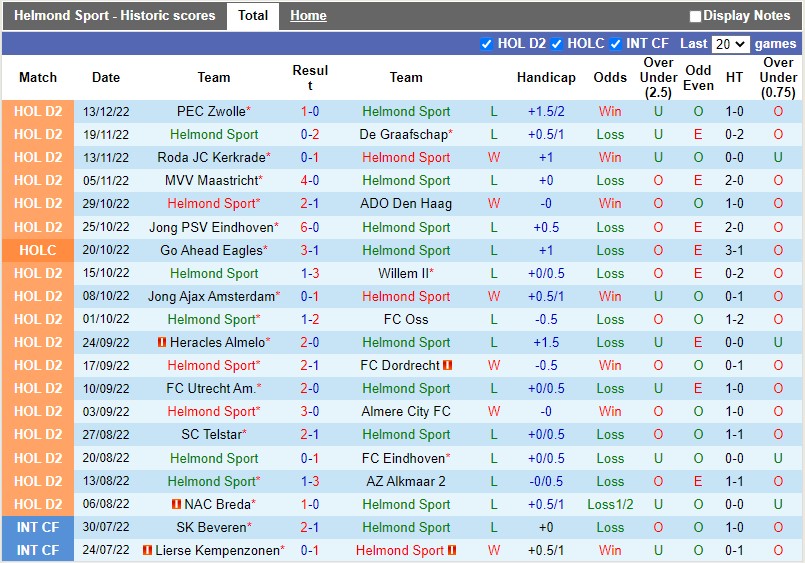Click the red card icon beside Heracles Almelo
805x563 pixels.
click(162, 342)
